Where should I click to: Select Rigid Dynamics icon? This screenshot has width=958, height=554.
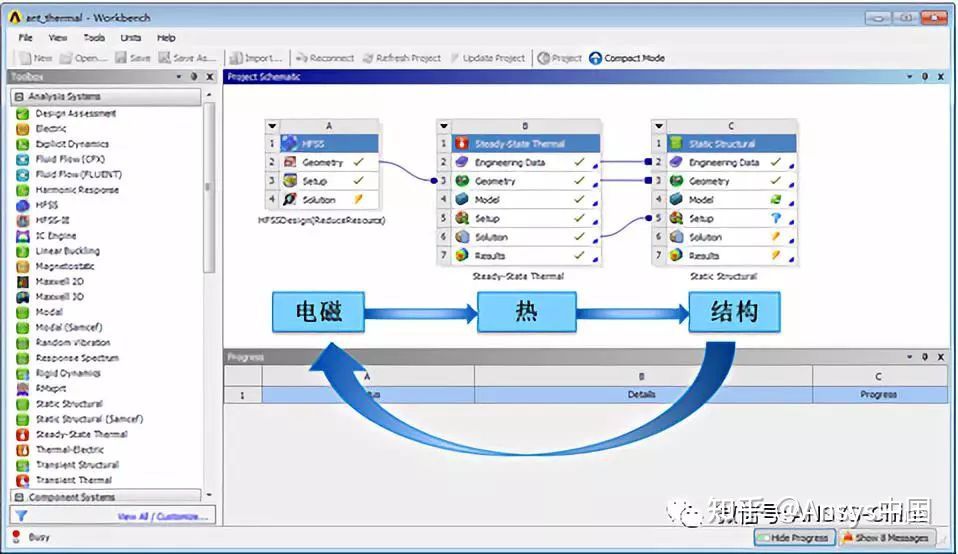click(x=23, y=373)
